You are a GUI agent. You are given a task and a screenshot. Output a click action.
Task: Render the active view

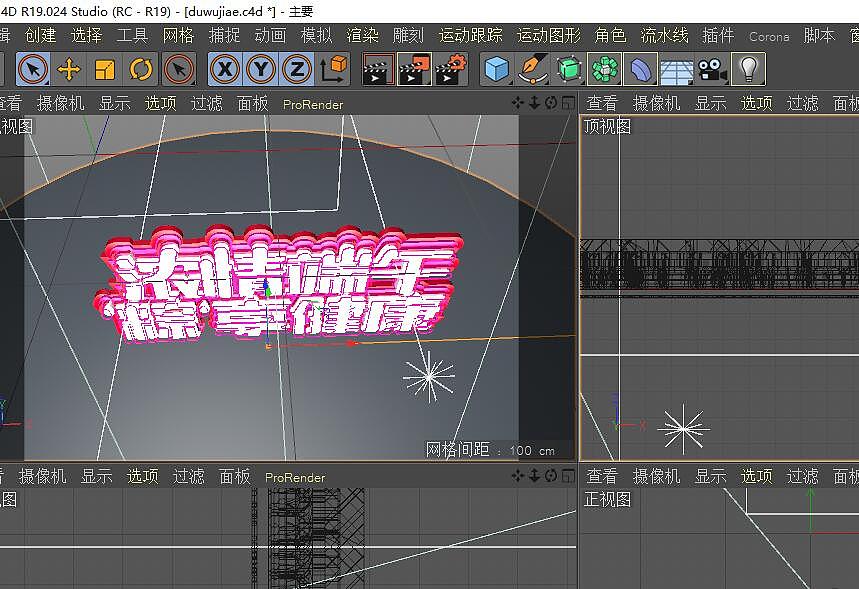coord(378,70)
